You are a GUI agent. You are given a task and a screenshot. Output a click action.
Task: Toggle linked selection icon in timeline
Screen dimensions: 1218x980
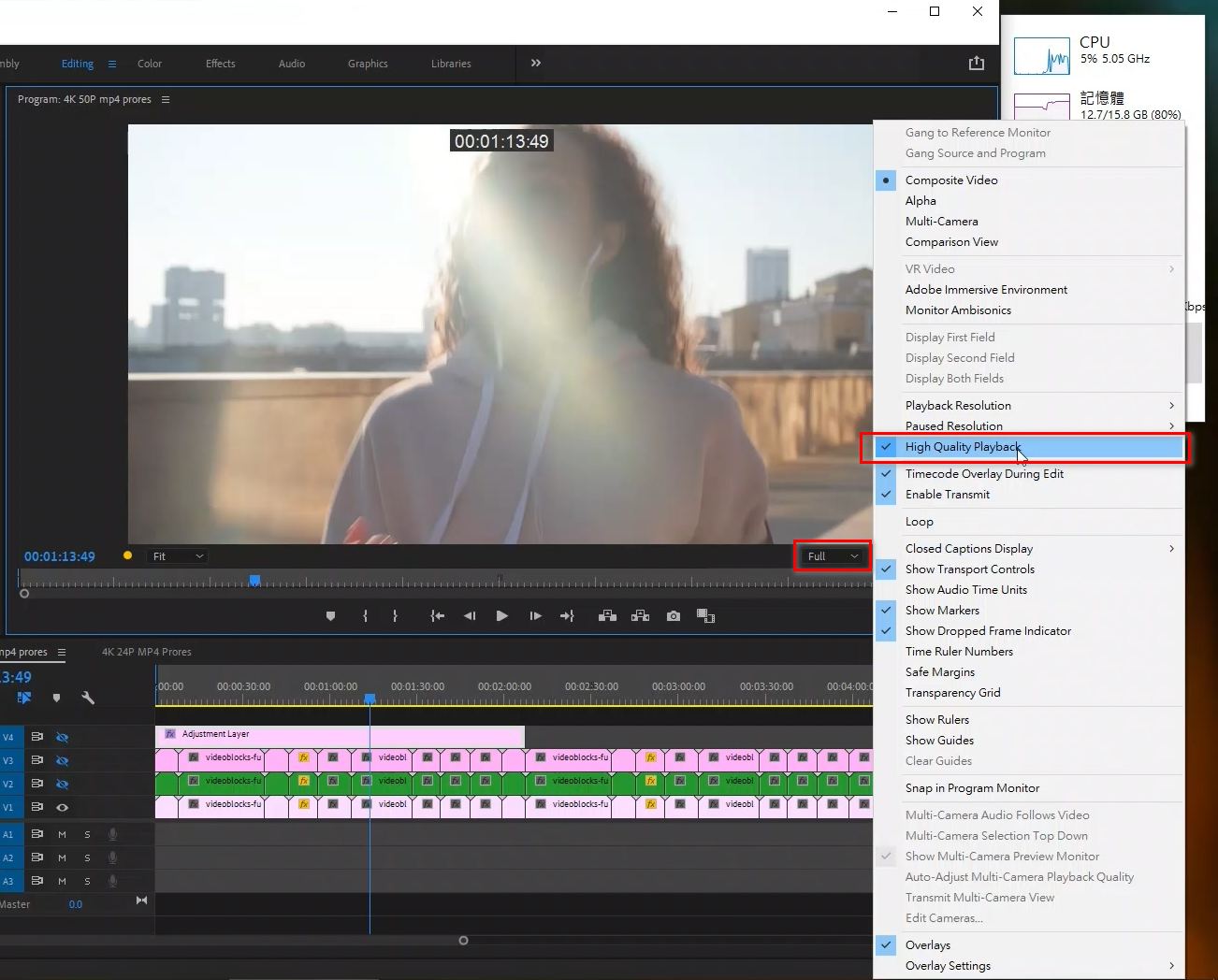(24, 698)
